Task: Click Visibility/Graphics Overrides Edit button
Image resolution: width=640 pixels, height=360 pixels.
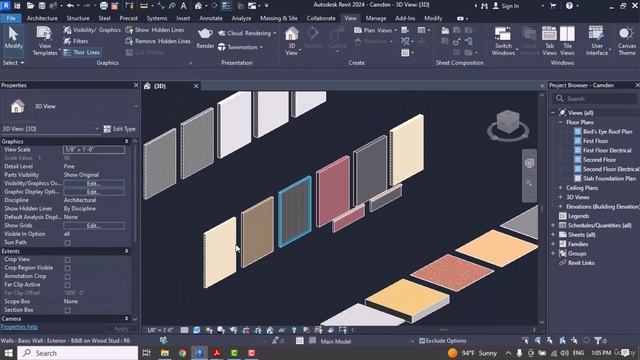Action: [94, 183]
